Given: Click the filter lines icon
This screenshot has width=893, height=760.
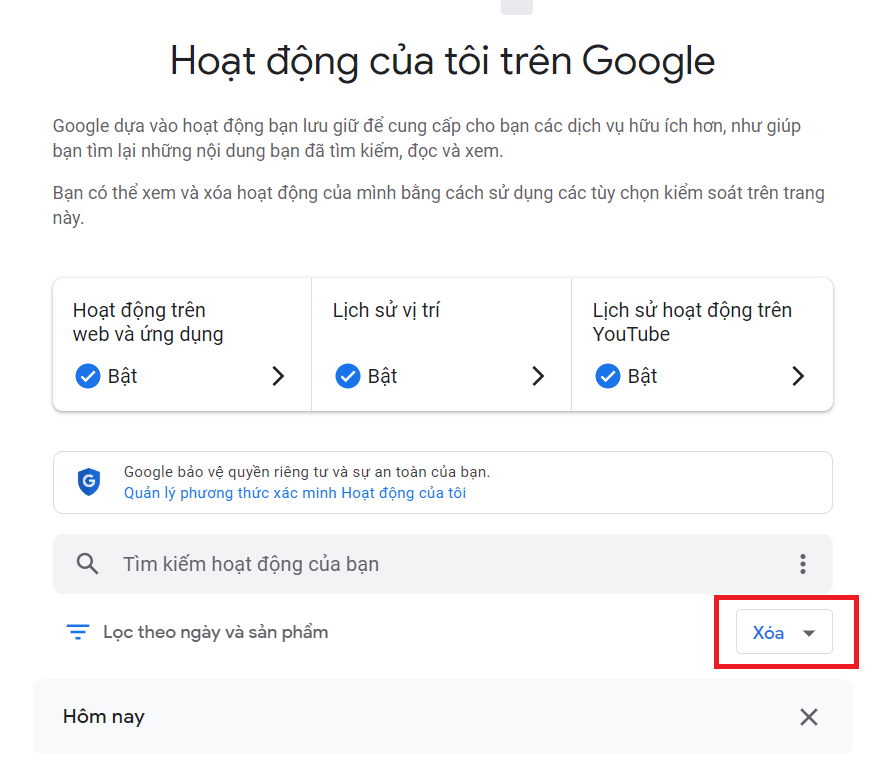Looking at the screenshot, I should pyautogui.click(x=78, y=632).
